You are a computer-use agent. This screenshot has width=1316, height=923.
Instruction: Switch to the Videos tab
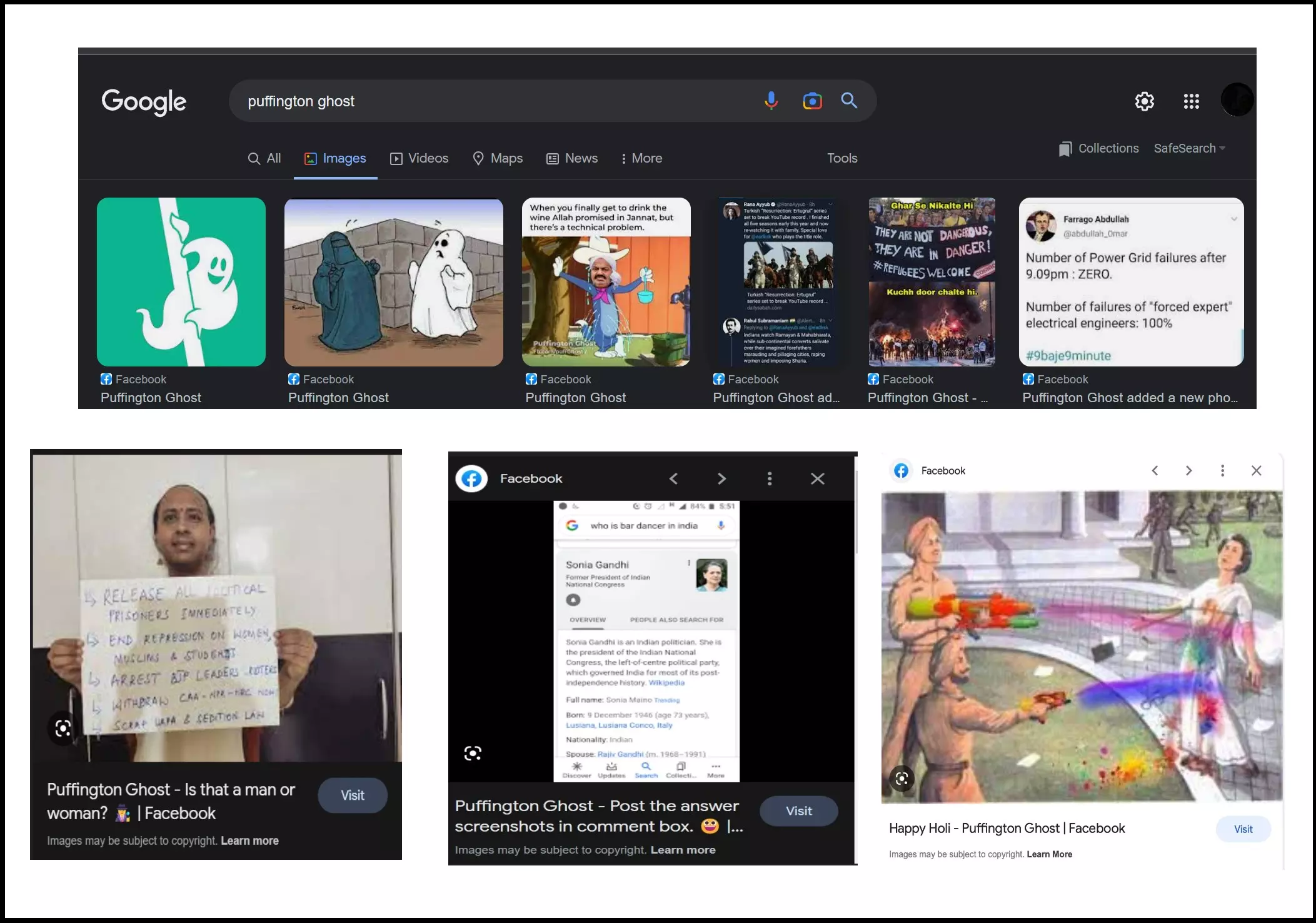(x=419, y=158)
